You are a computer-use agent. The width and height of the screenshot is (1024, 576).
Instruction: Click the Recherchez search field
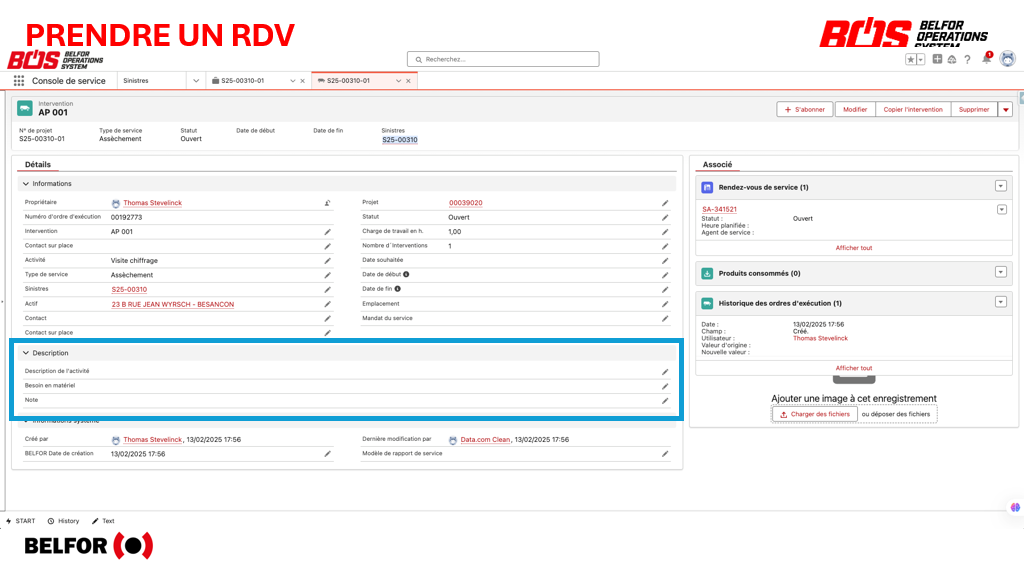point(503,59)
